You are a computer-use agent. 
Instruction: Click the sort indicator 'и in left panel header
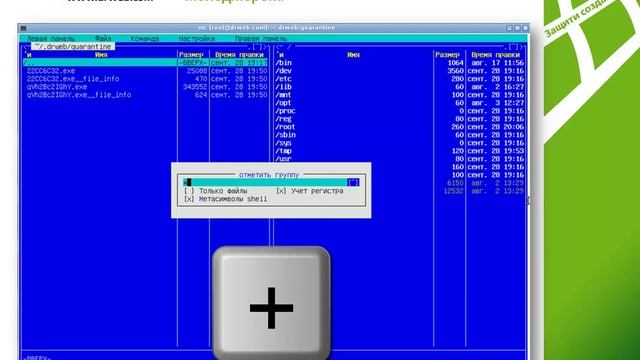(28, 55)
